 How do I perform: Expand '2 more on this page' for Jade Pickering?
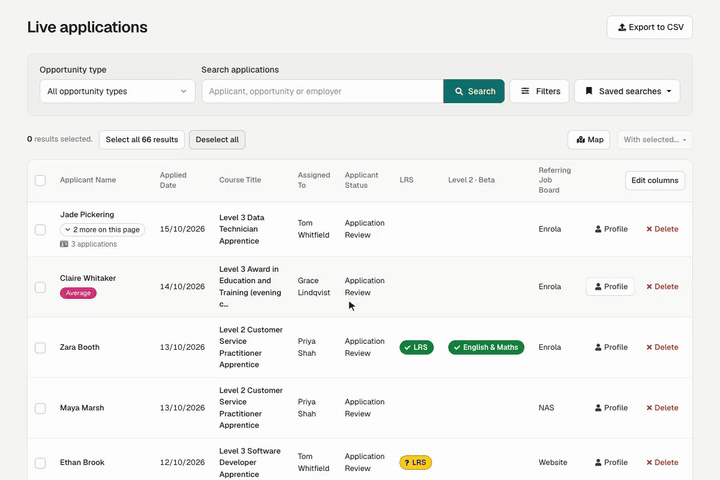[102, 230]
